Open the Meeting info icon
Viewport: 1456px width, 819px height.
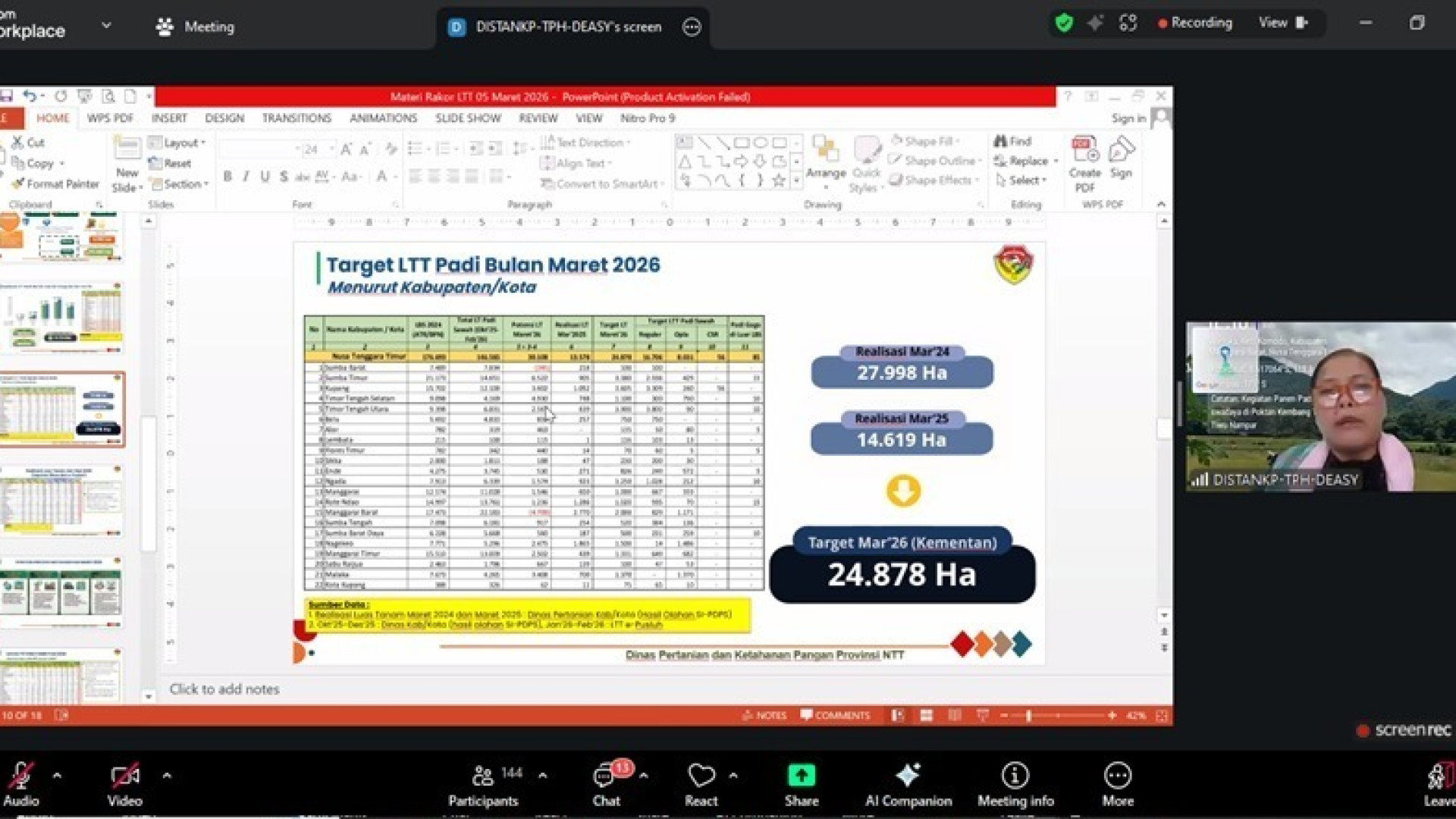click(x=1015, y=776)
